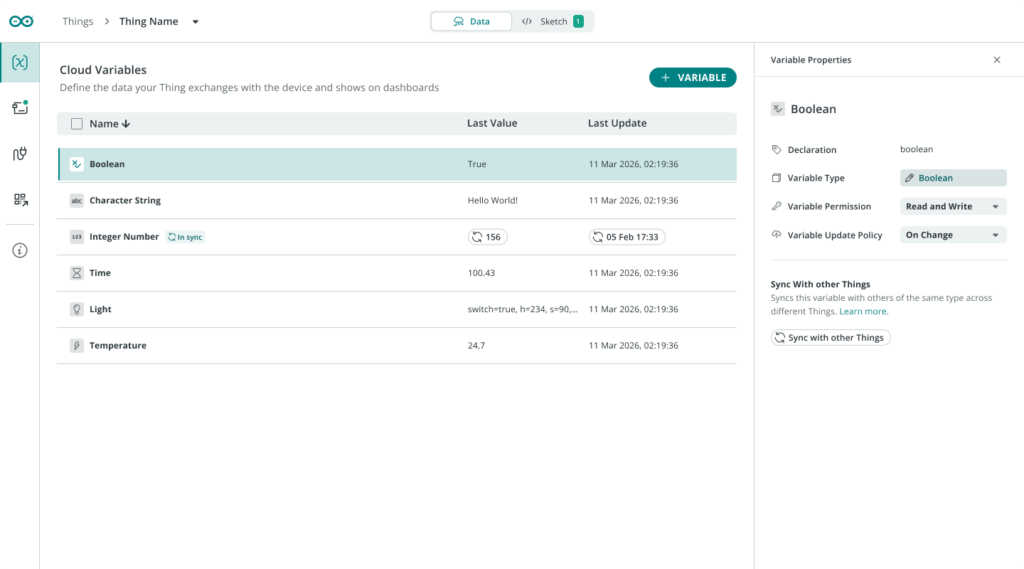Open the device setup sidebar icon
This screenshot has height=569, width=1024.
pyautogui.click(x=20, y=108)
